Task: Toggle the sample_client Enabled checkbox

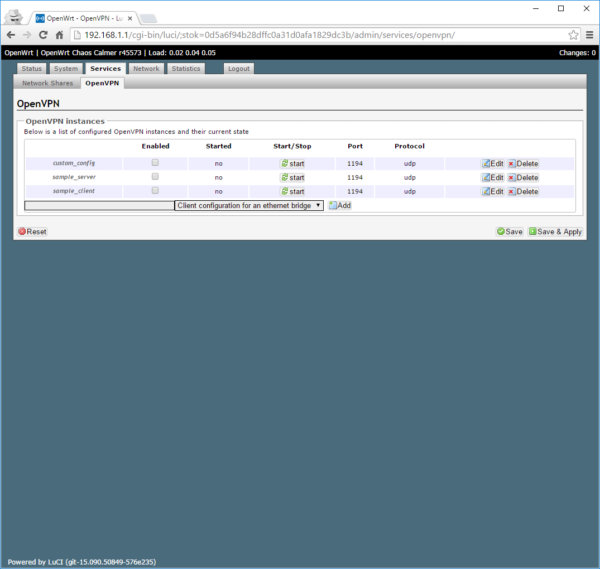Action: pyautogui.click(x=155, y=190)
